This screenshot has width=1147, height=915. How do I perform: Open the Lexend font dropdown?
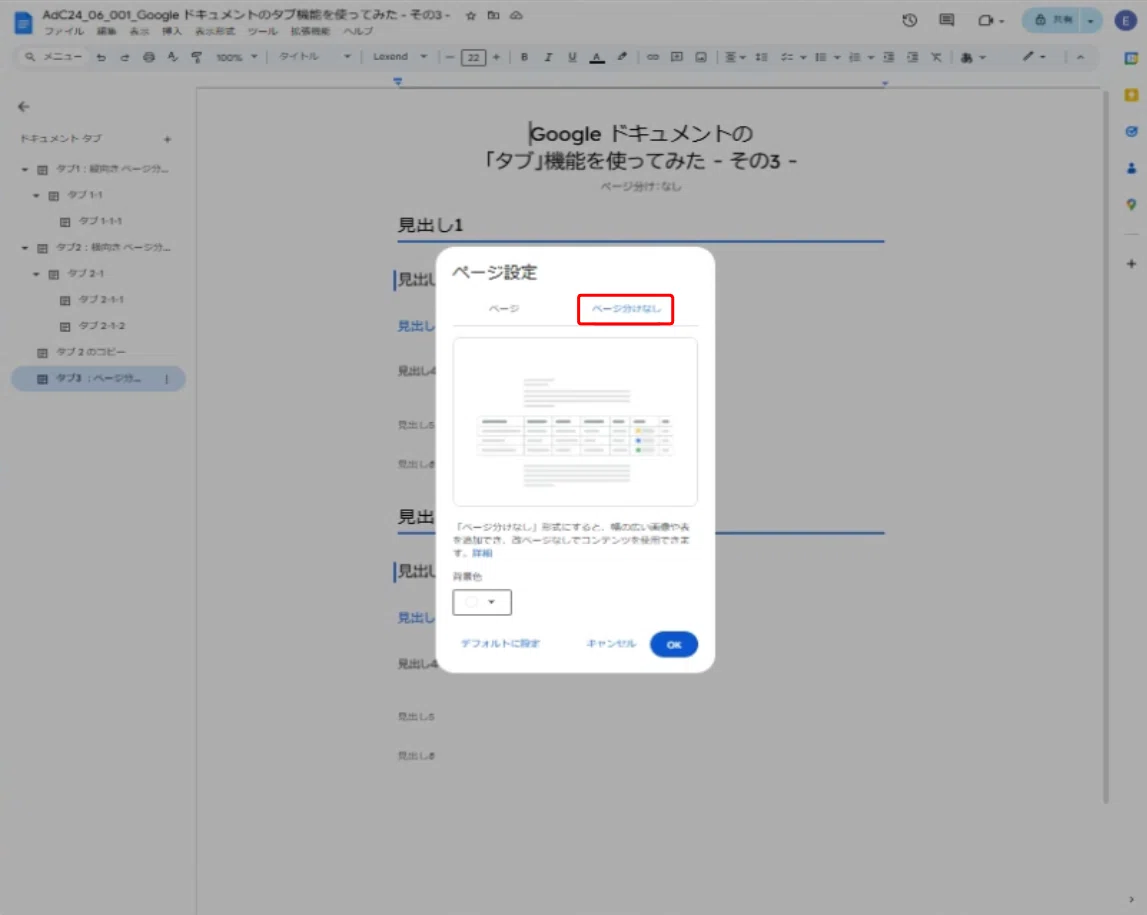[400, 56]
